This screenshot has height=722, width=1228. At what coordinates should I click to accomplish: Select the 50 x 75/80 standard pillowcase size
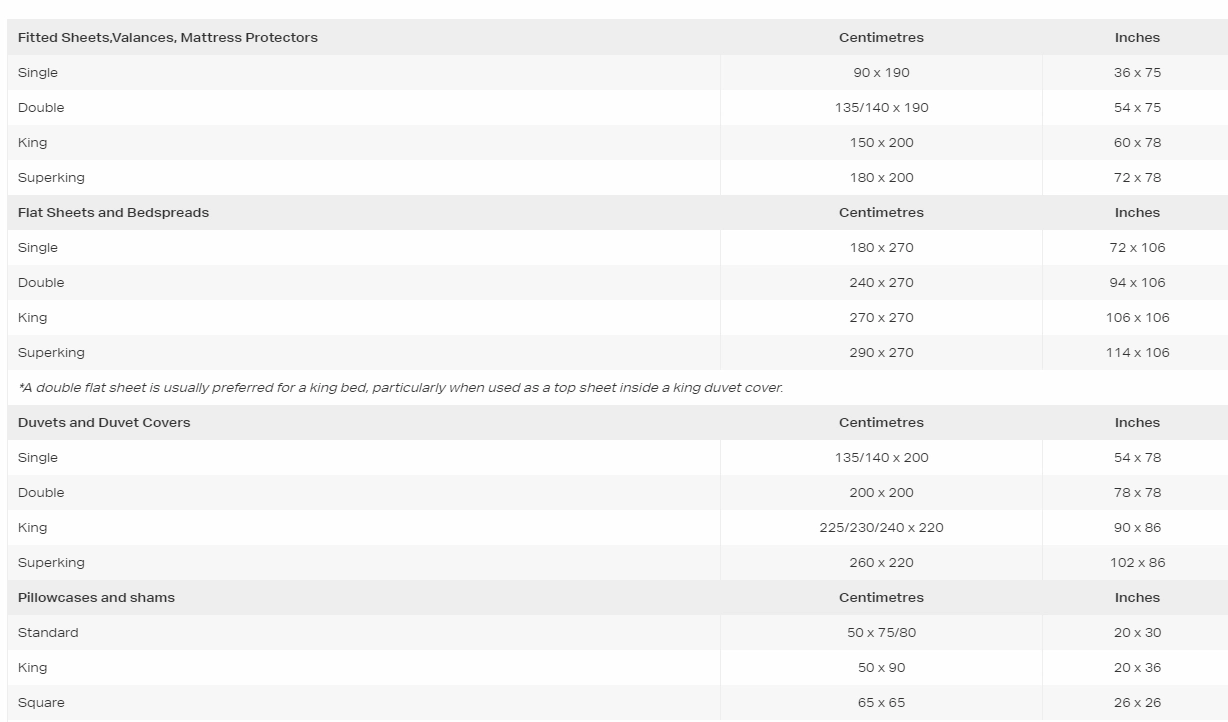click(x=881, y=632)
